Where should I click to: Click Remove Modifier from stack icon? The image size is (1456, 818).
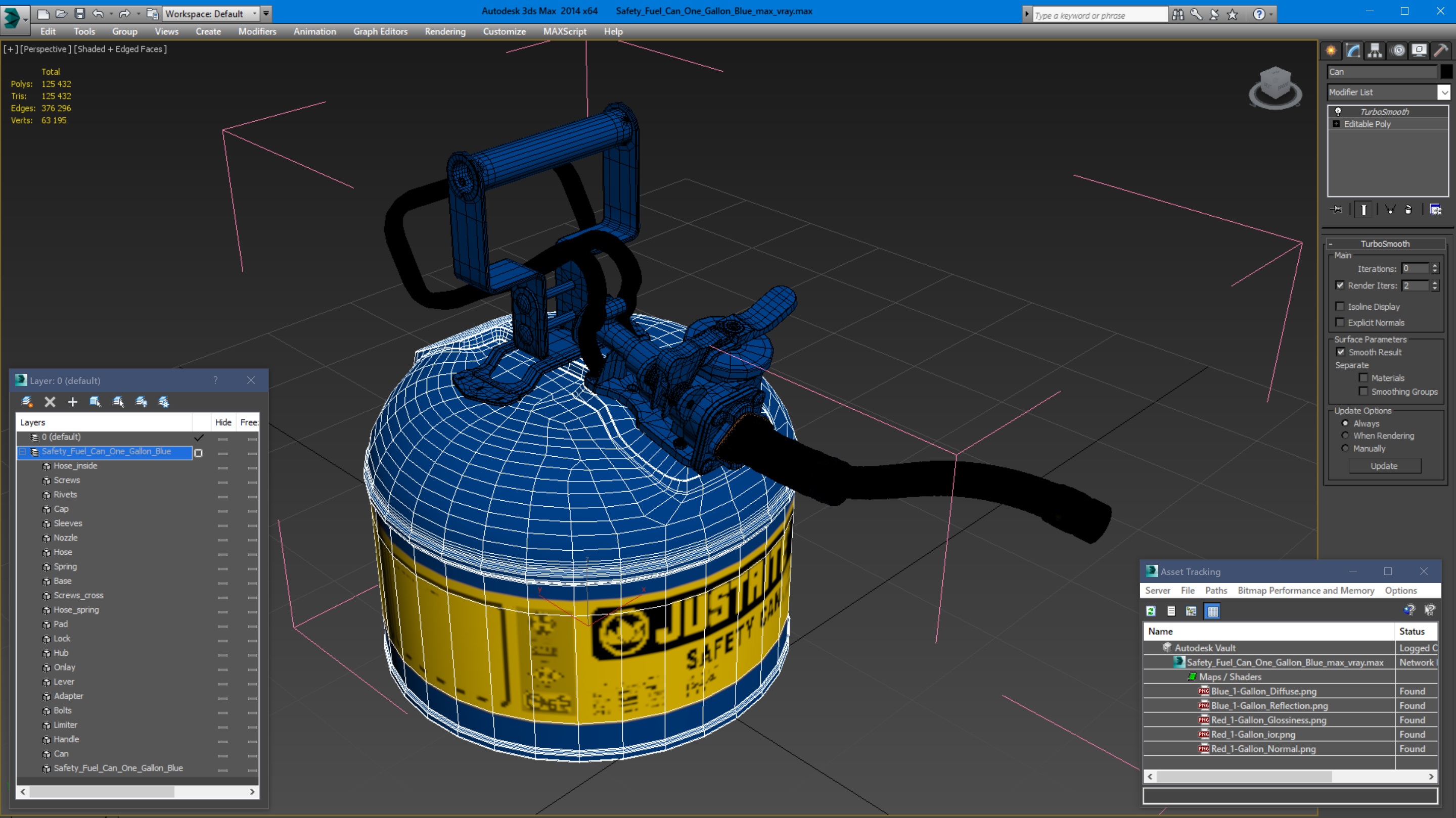[x=1408, y=210]
